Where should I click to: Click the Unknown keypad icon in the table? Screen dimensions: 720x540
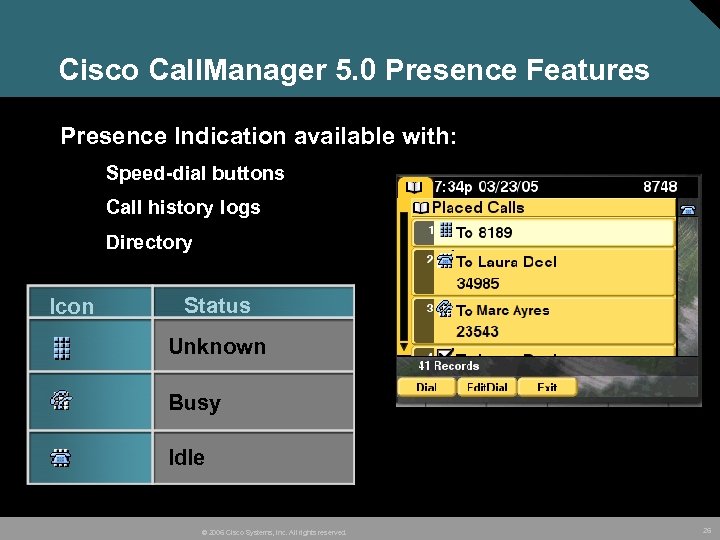(x=62, y=348)
